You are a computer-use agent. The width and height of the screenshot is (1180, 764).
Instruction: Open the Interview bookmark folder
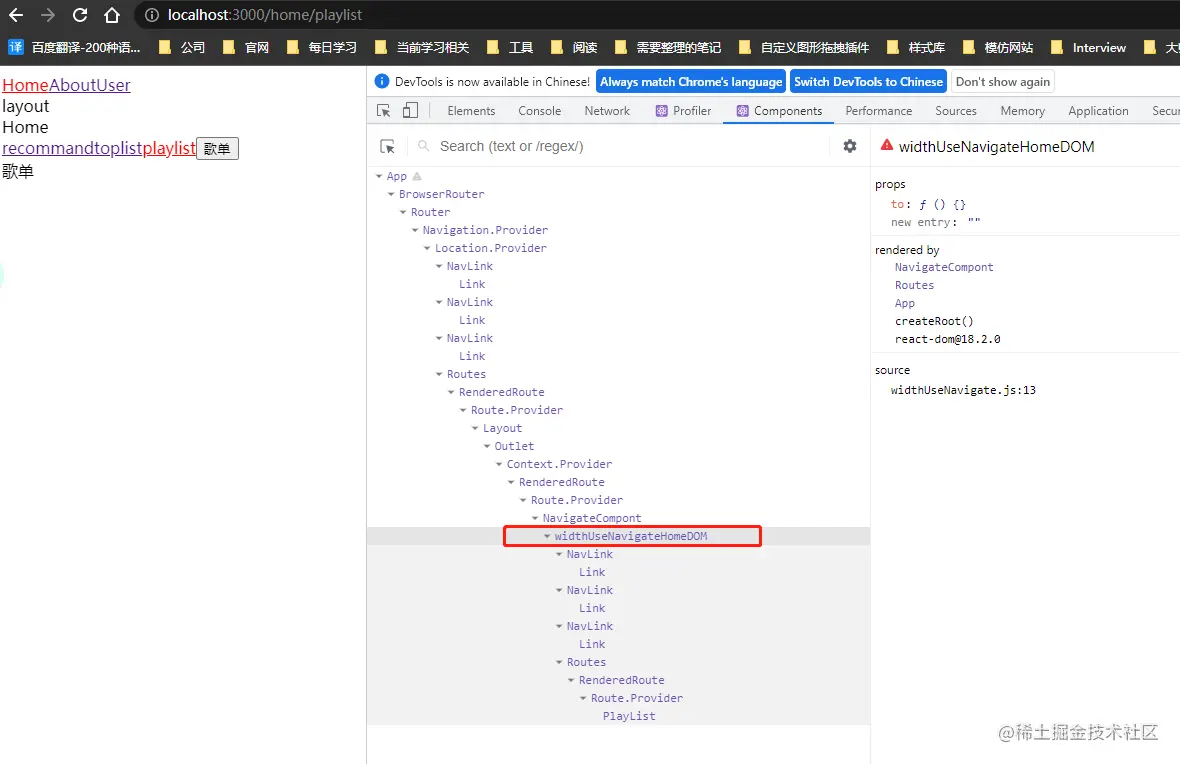(1088, 47)
